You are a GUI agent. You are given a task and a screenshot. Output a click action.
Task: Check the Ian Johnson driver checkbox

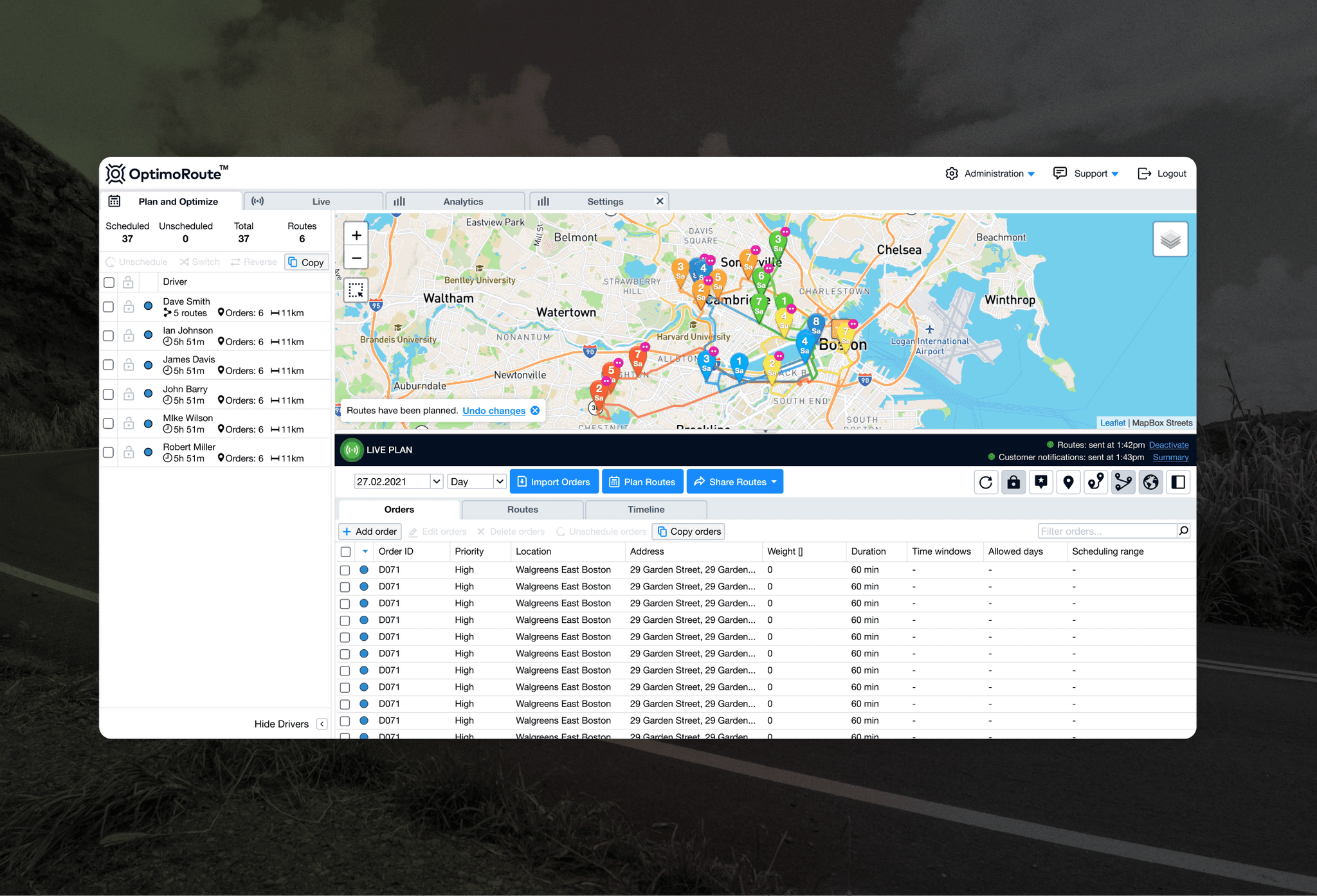109,336
